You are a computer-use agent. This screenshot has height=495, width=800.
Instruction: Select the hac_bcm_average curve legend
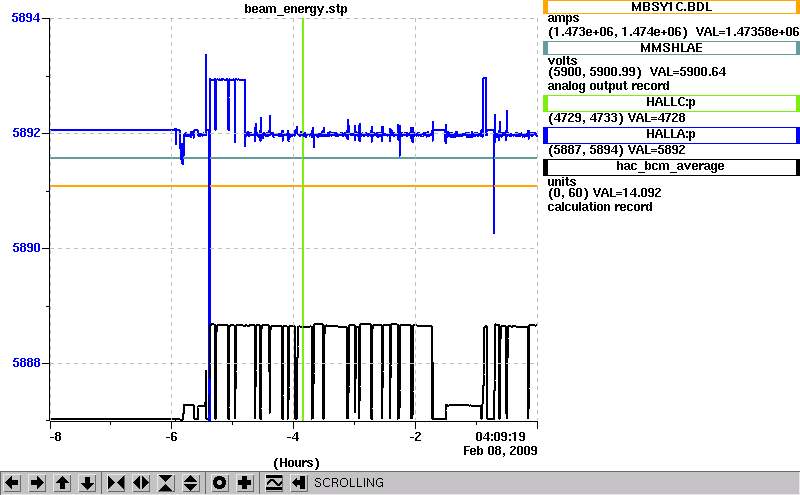pos(671,167)
